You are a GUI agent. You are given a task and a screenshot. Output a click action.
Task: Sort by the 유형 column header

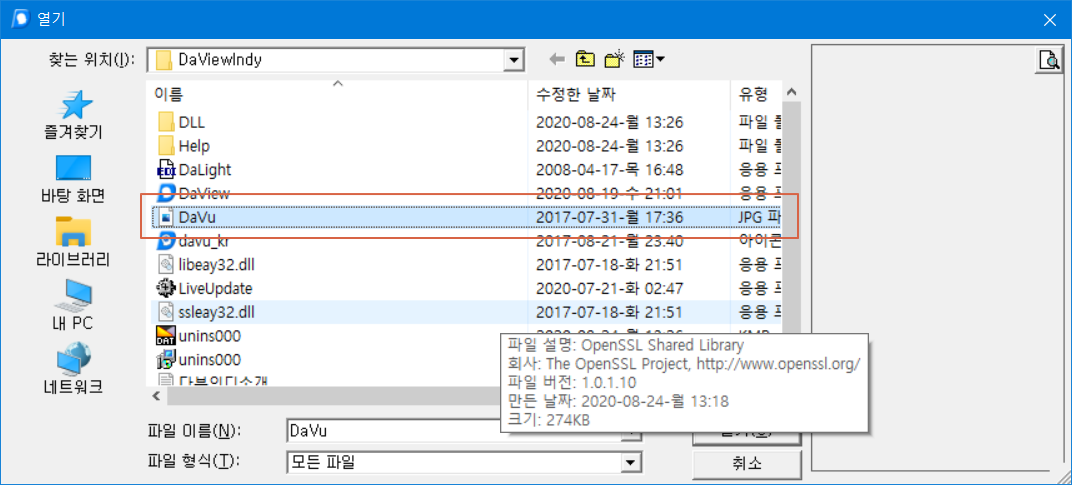click(755, 94)
